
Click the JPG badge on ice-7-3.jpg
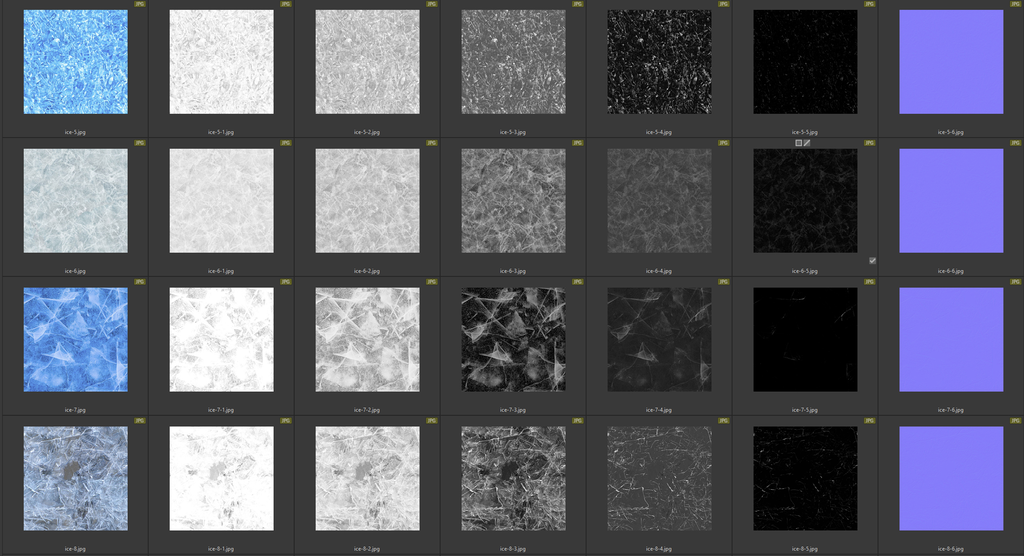[578, 282]
